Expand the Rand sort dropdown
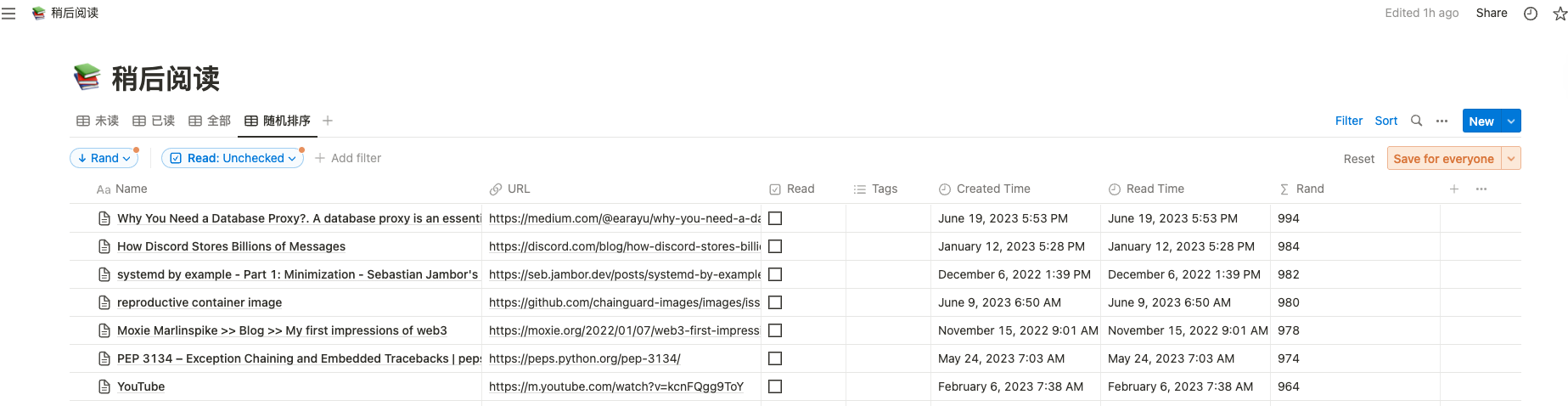 click(x=104, y=158)
